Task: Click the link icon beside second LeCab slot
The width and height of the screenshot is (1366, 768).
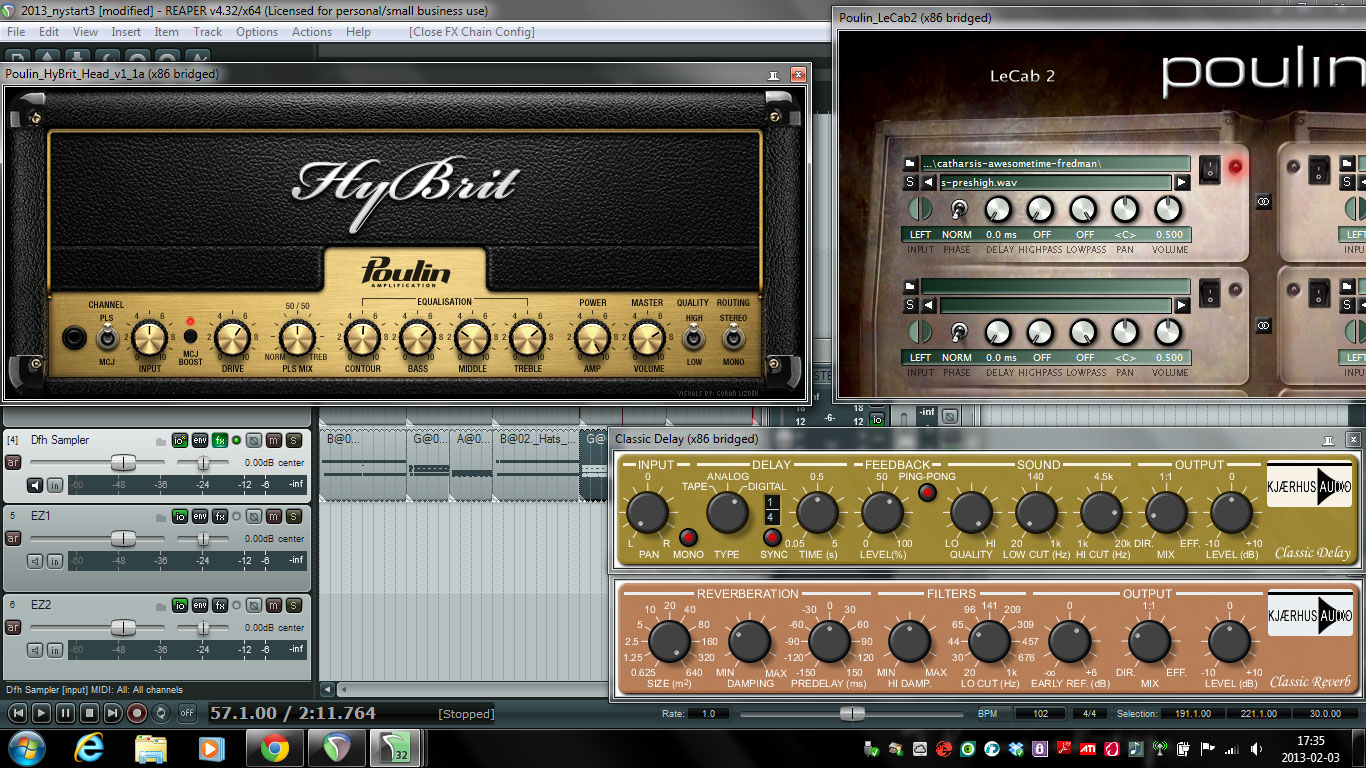Action: pos(1263,324)
